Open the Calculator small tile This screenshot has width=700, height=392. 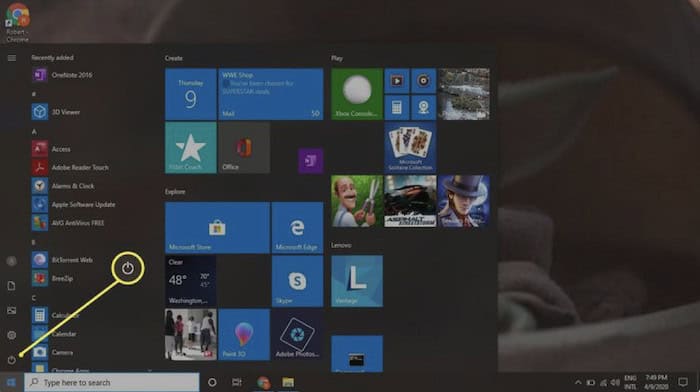tap(397, 108)
